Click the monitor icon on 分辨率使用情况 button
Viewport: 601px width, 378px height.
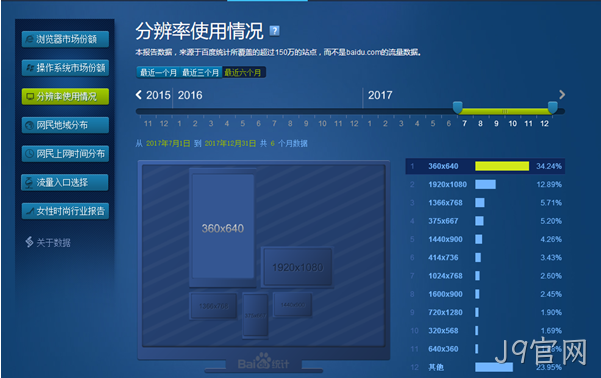(x=30, y=97)
